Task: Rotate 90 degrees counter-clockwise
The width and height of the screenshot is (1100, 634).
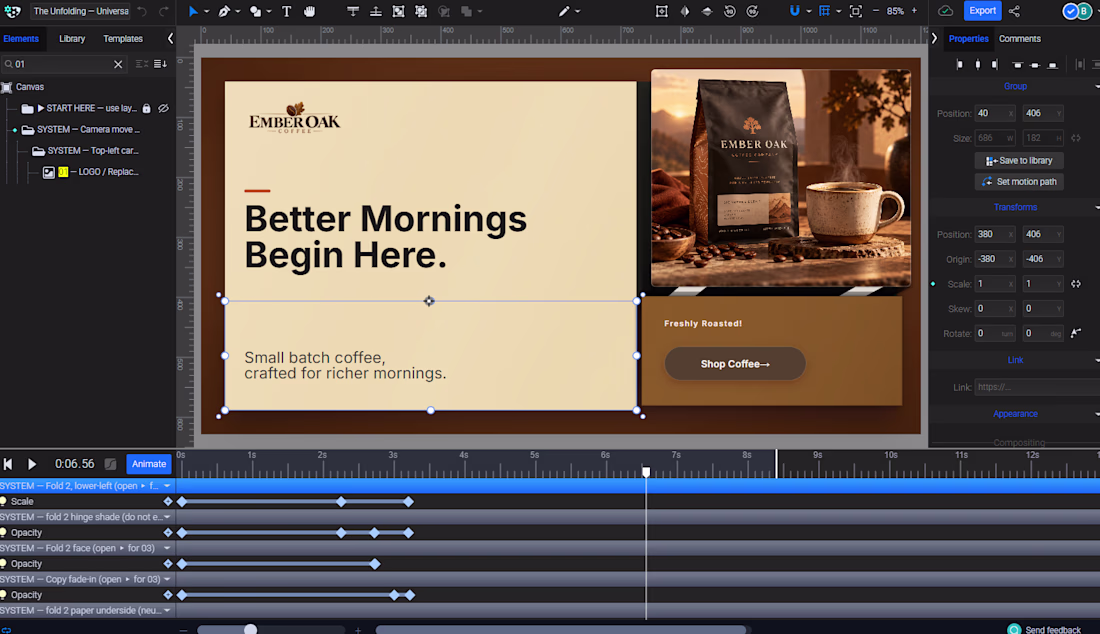Action: coord(730,11)
